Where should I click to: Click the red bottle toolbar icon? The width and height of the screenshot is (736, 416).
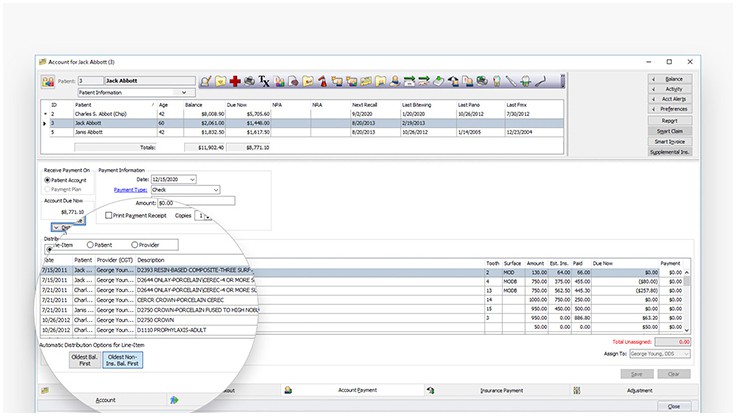pos(322,81)
